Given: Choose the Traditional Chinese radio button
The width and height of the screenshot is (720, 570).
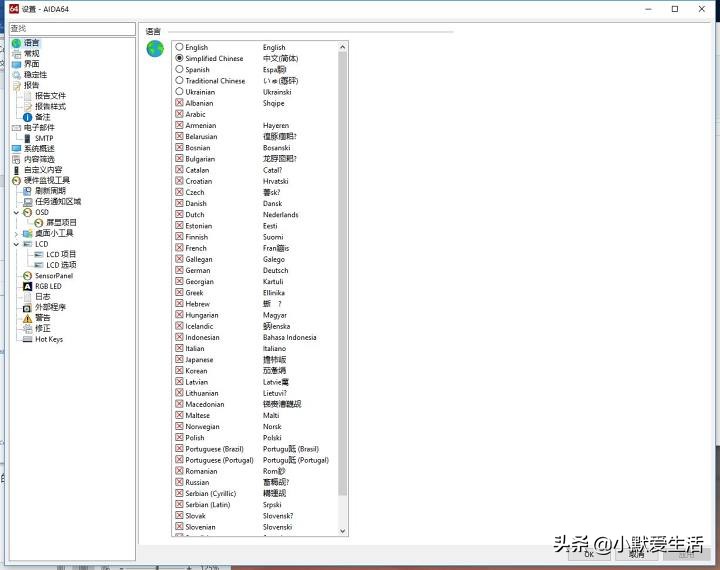Looking at the screenshot, I should click(180, 80).
